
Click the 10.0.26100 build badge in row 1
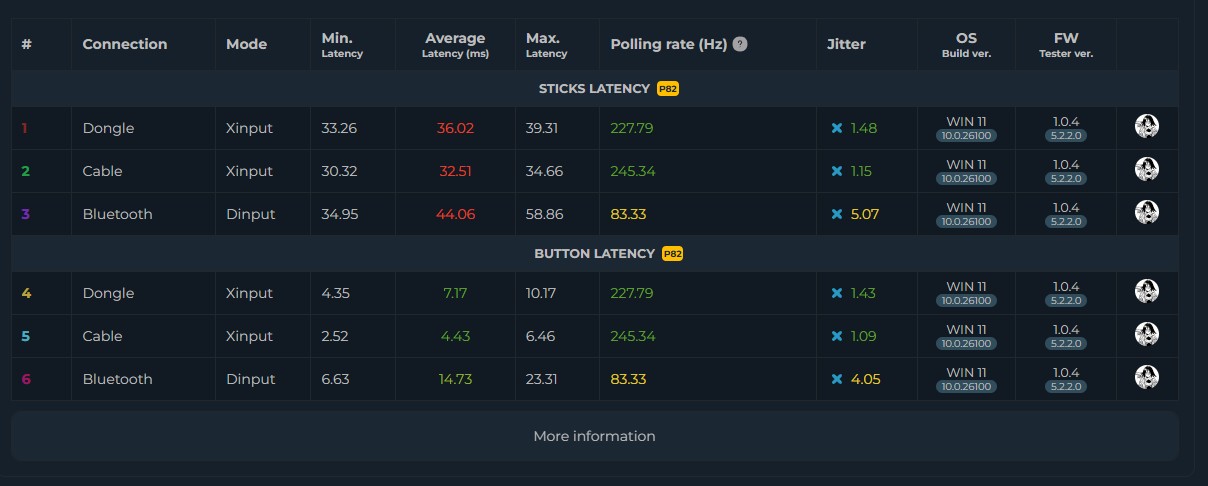(966, 137)
